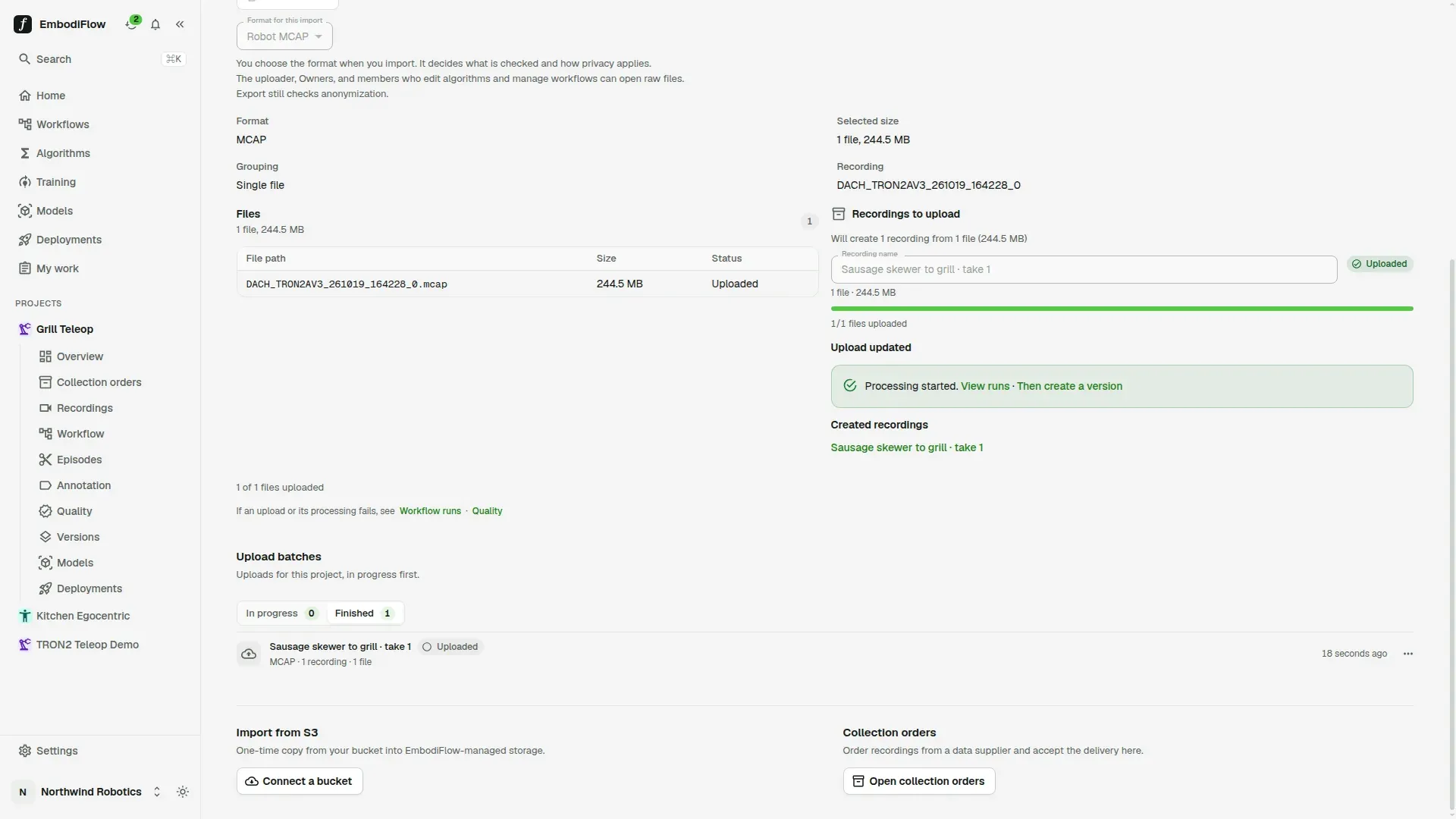The image size is (1456, 819).
Task: Click the Recording name input field
Action: [1084, 269]
